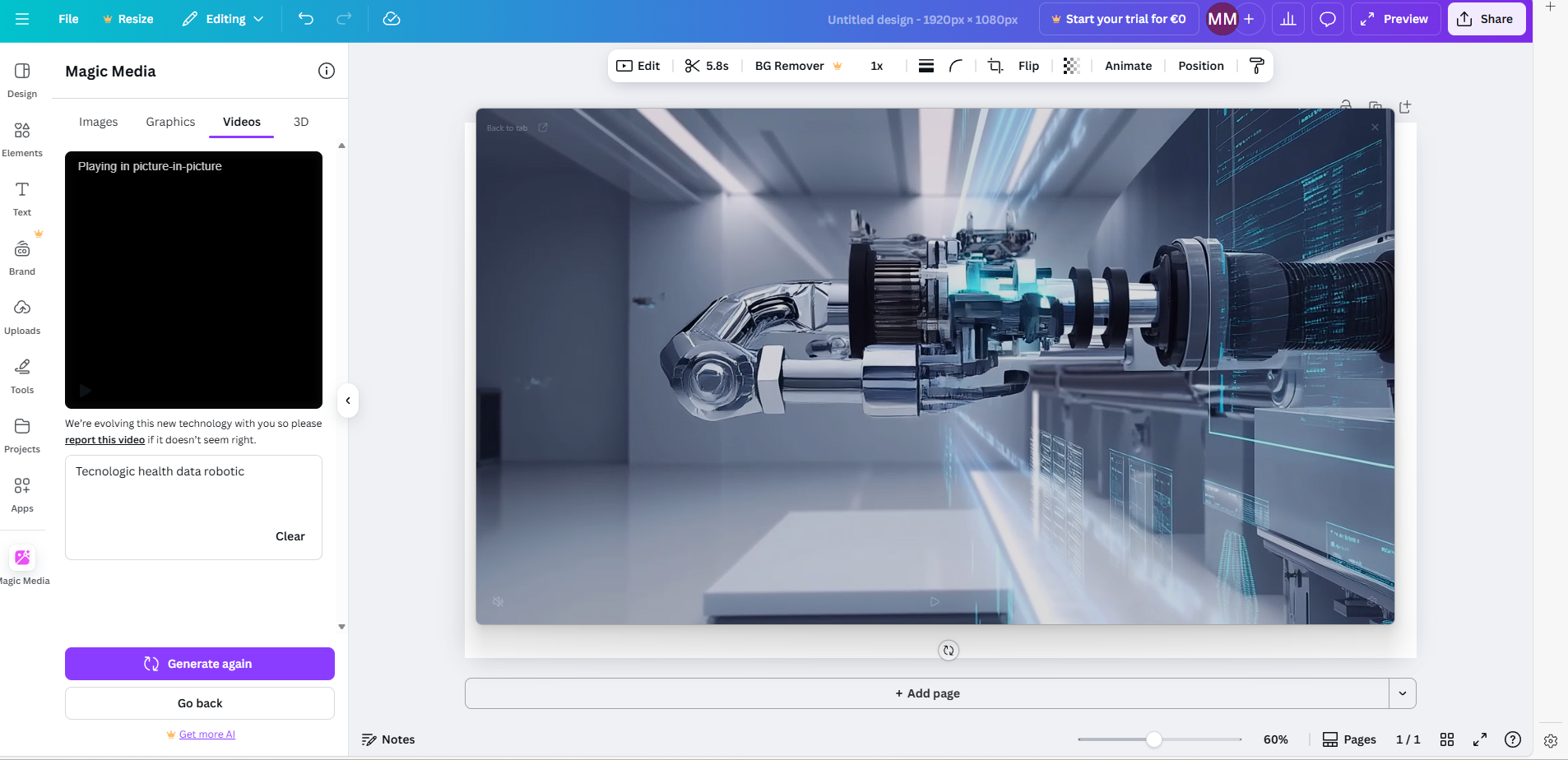Viewport: 1568px width, 760px height.
Task: Collapse the side panel with arrow
Action: tap(348, 401)
